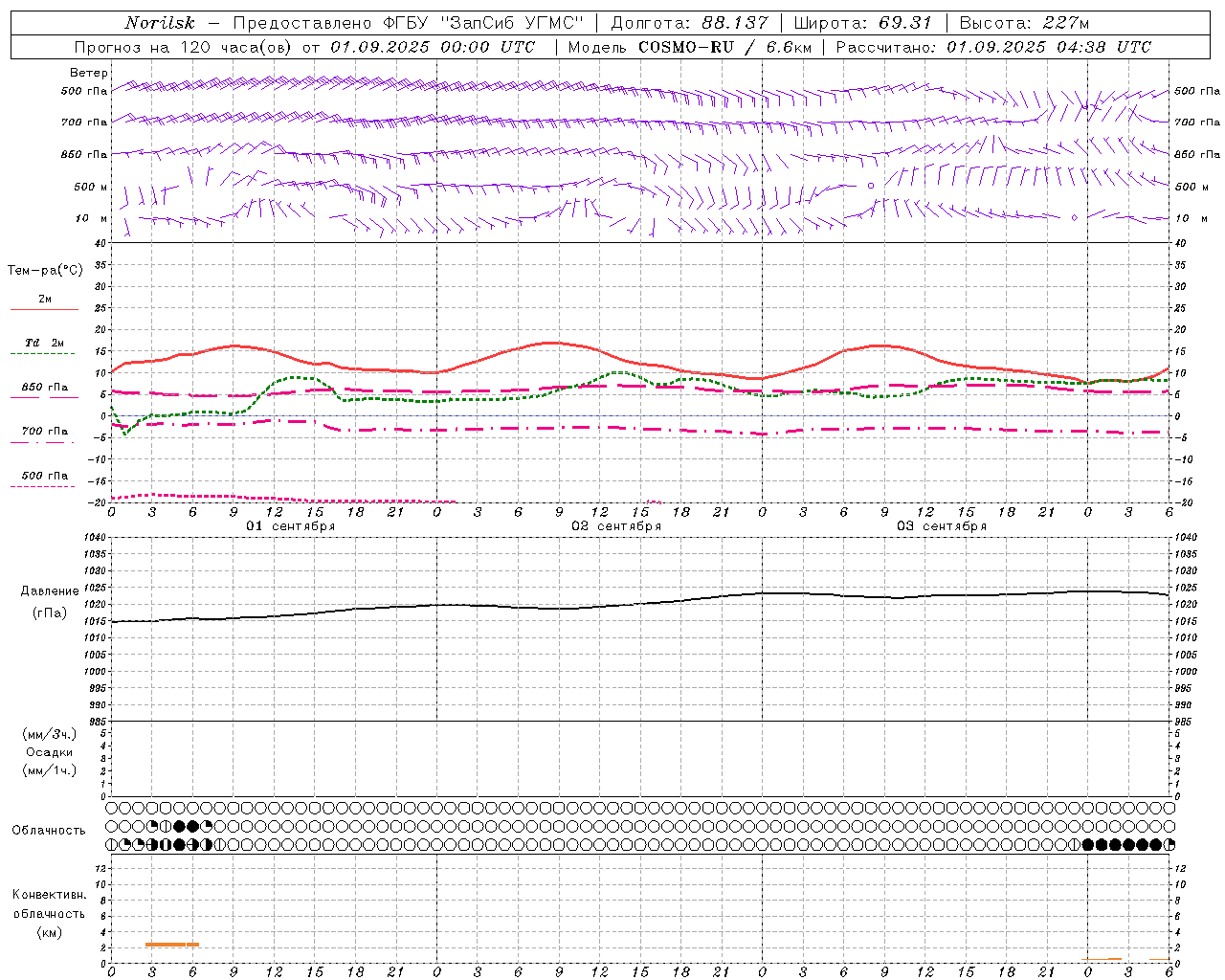Select the "Широта: 69.31" header field

coord(863,23)
